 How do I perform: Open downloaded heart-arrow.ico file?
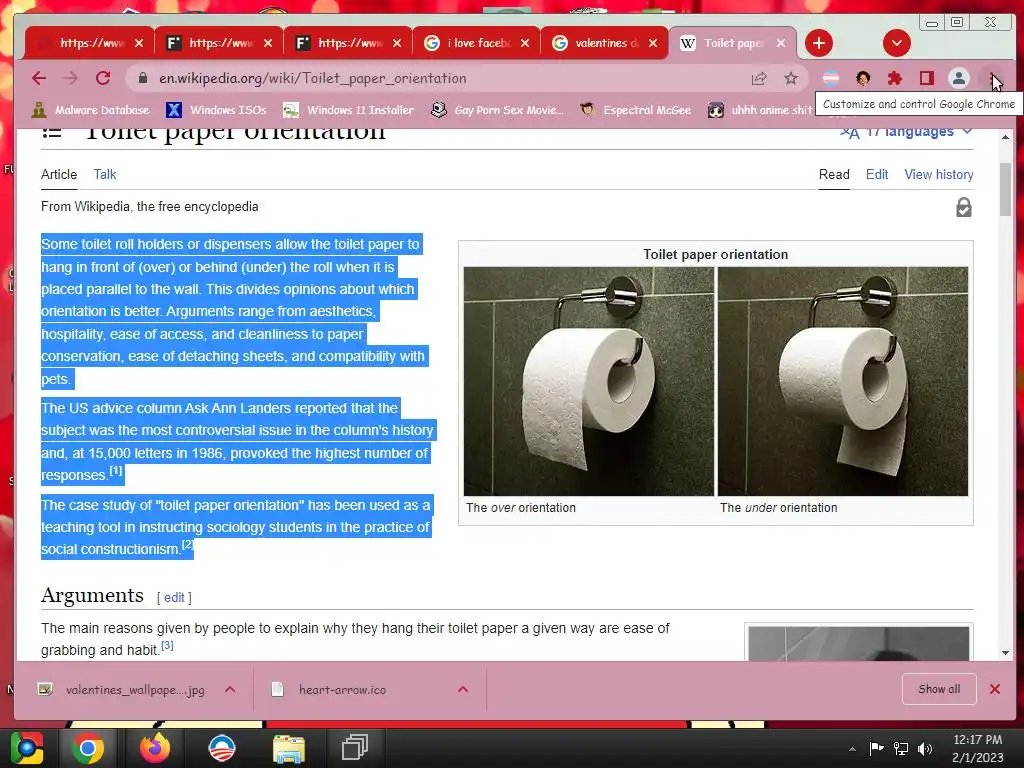tap(329, 690)
